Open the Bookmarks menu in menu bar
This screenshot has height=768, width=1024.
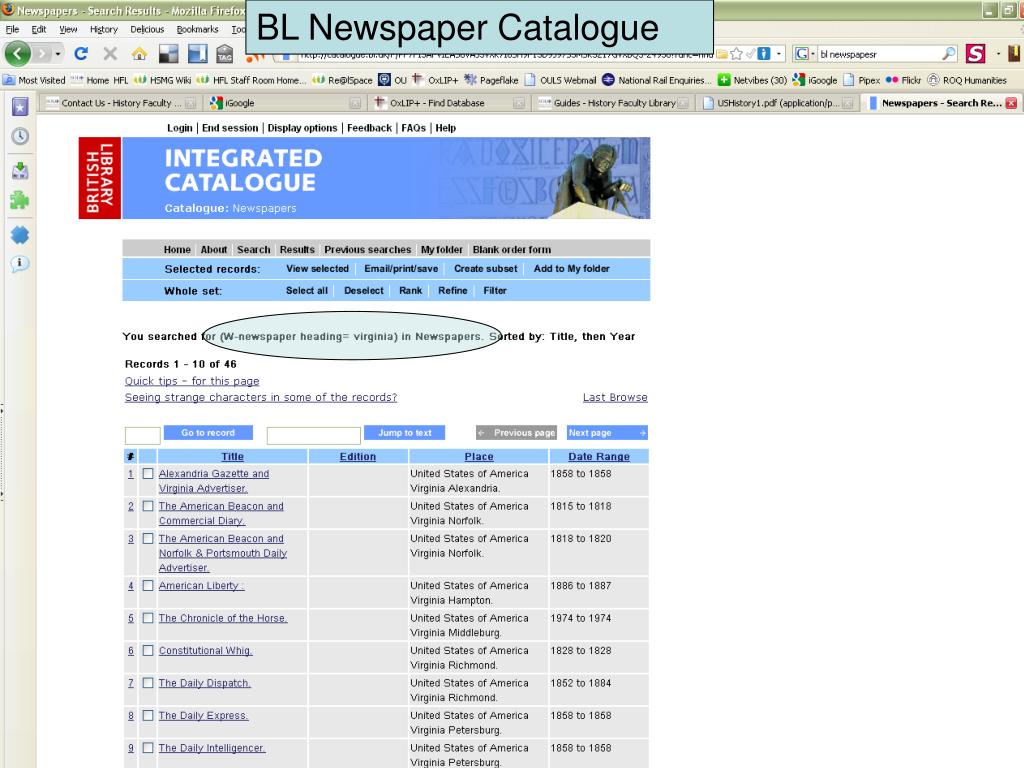tap(197, 29)
